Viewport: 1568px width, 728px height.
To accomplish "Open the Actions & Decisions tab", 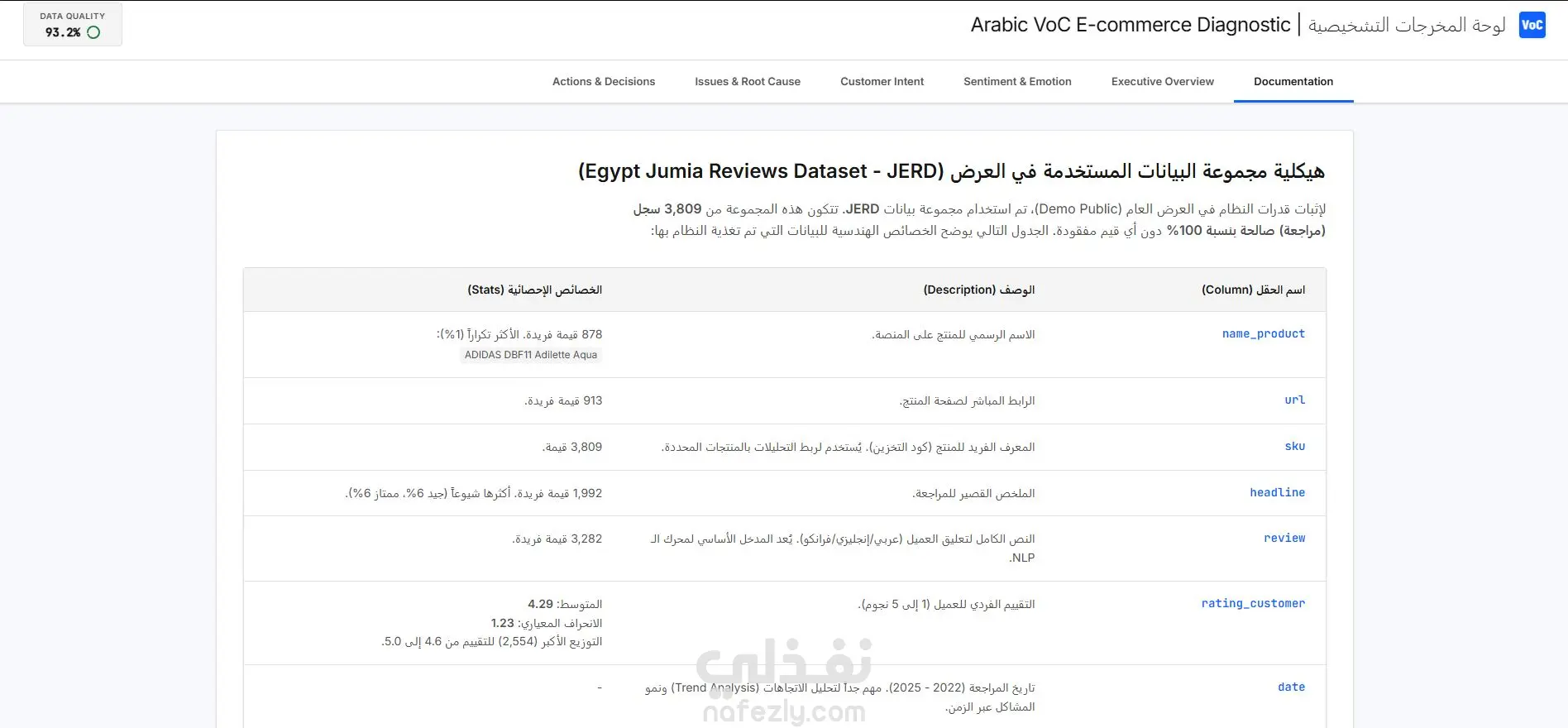I will coord(604,81).
